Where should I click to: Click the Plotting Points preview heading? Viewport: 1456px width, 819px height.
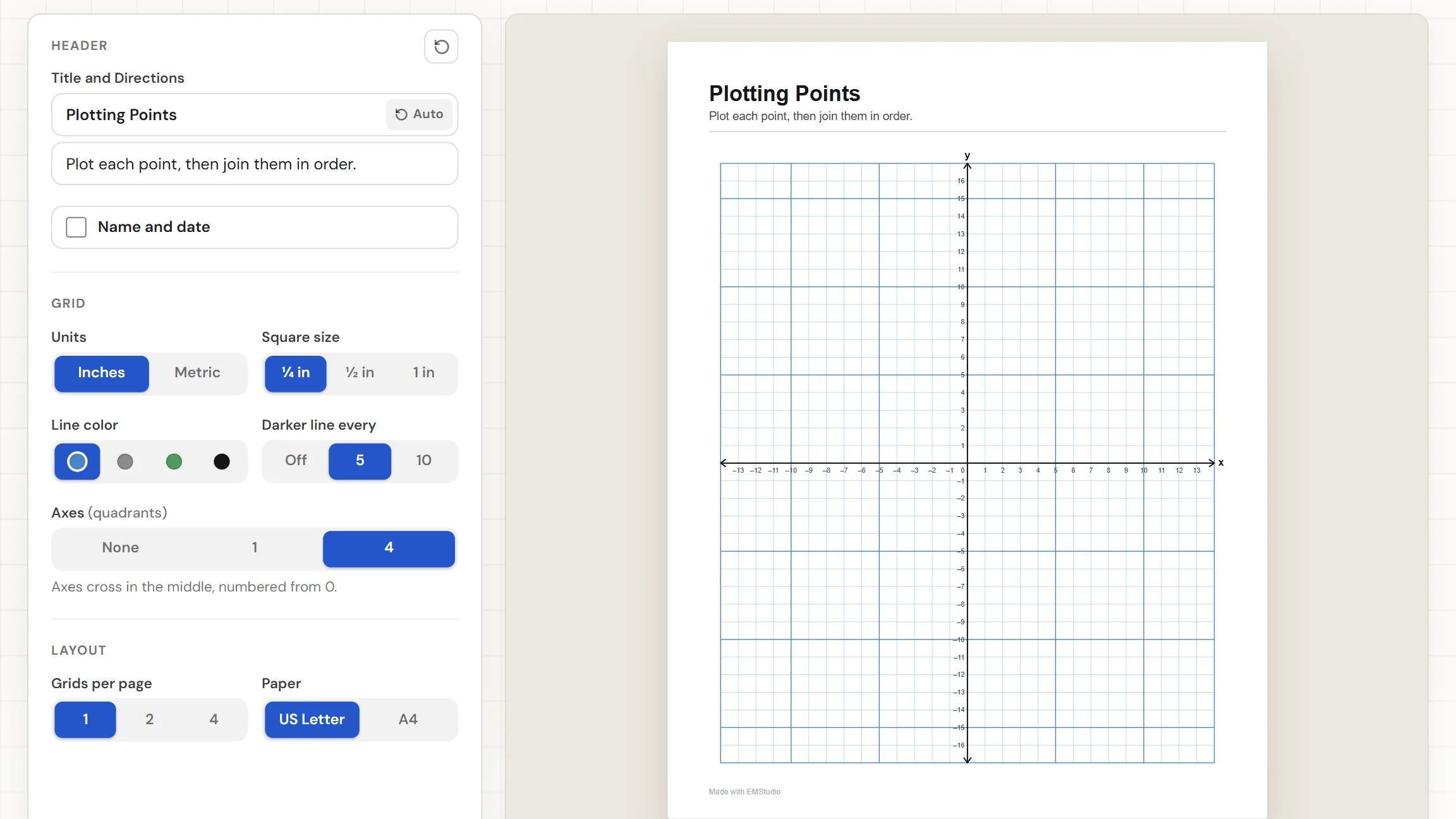pos(784,94)
